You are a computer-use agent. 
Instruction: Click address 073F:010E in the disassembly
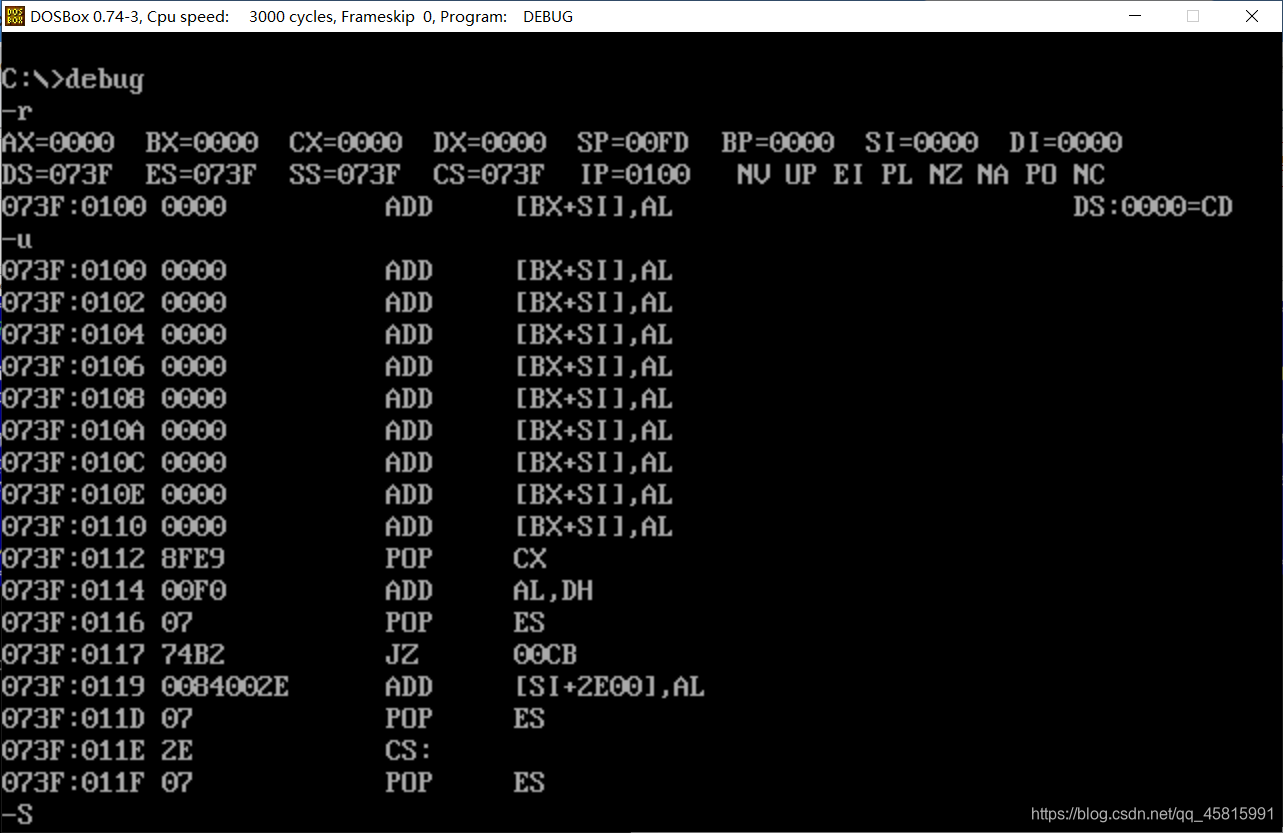(74, 495)
